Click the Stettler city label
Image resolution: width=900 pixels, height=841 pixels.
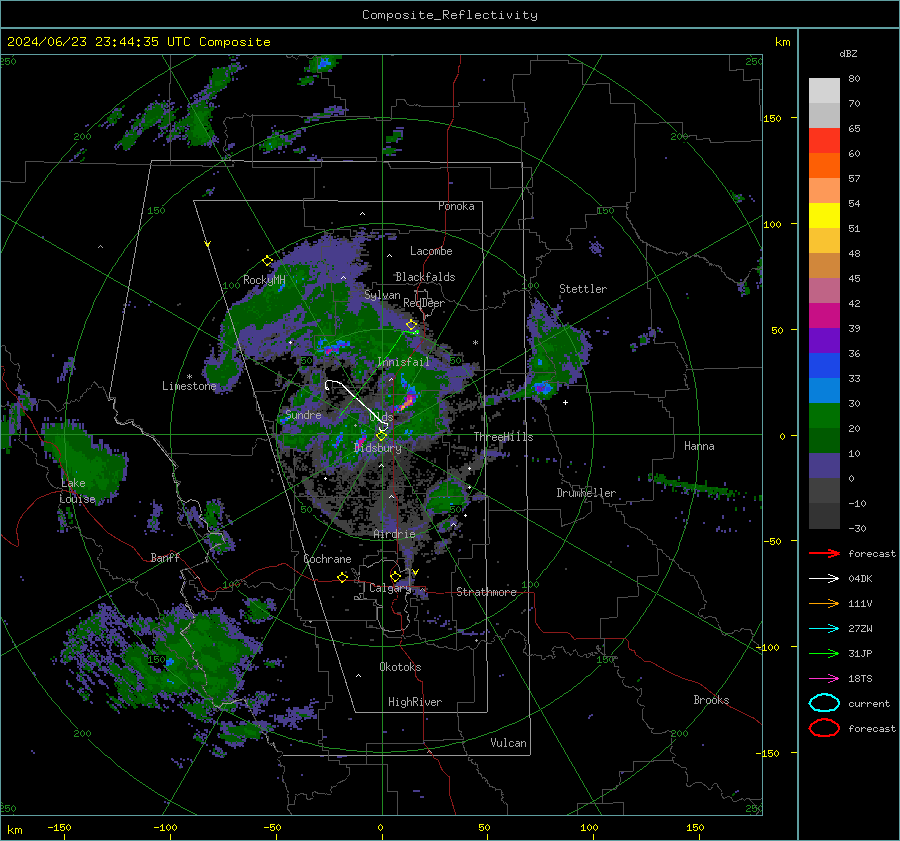point(583,289)
